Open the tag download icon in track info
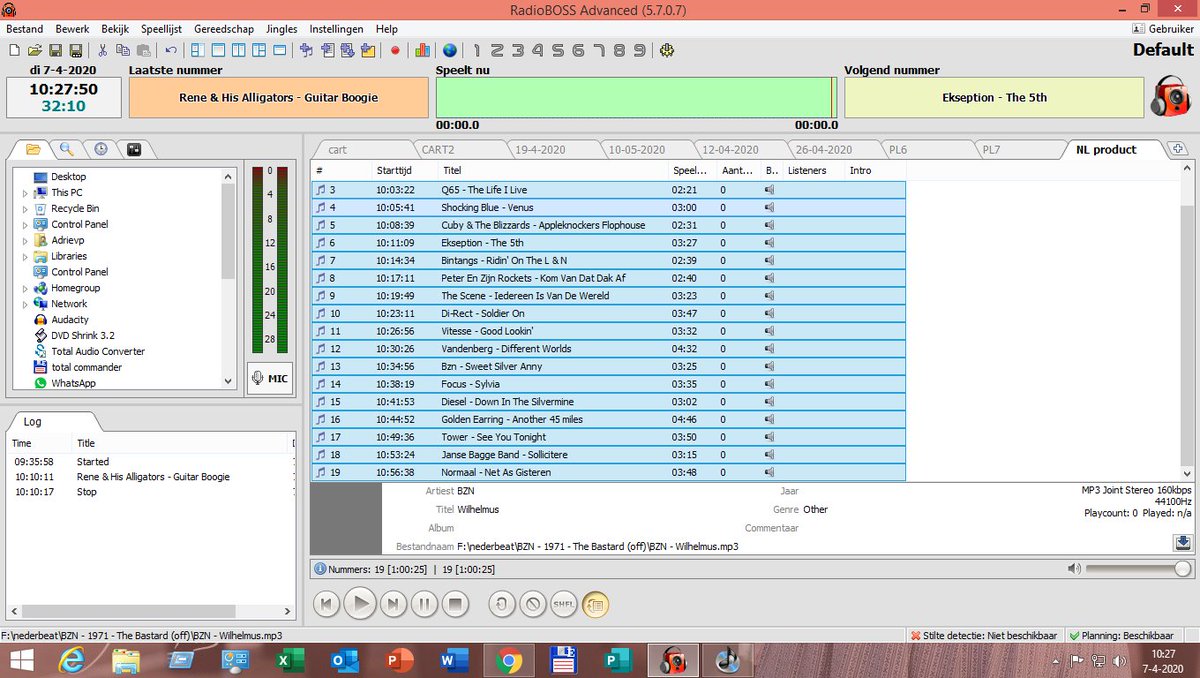This screenshot has width=1200, height=678. 1182,542
